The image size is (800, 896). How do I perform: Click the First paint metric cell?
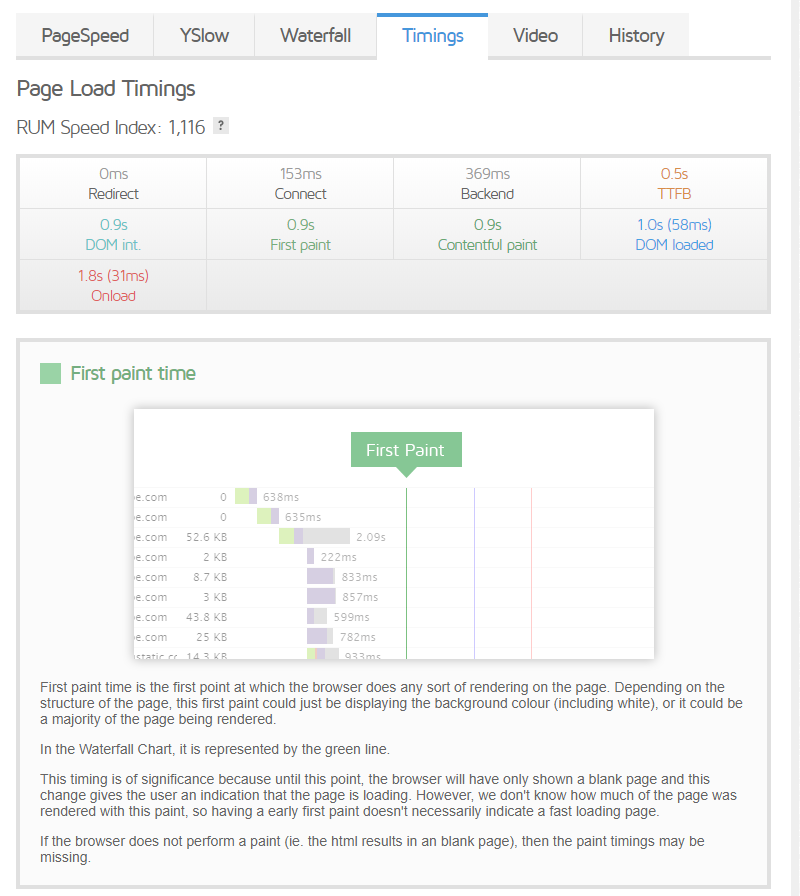pos(300,233)
